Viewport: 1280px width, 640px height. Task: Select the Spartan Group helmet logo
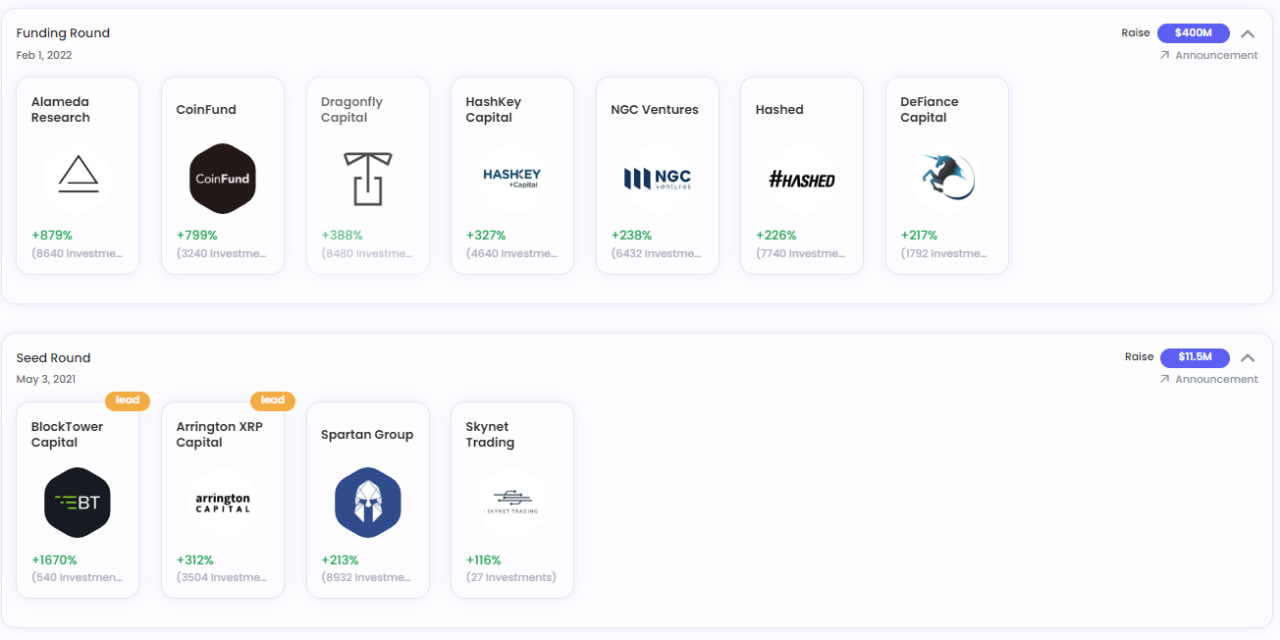[368, 503]
